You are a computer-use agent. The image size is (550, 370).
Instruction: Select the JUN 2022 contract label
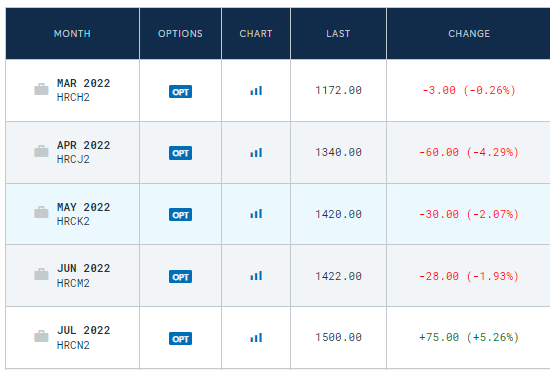click(84, 268)
